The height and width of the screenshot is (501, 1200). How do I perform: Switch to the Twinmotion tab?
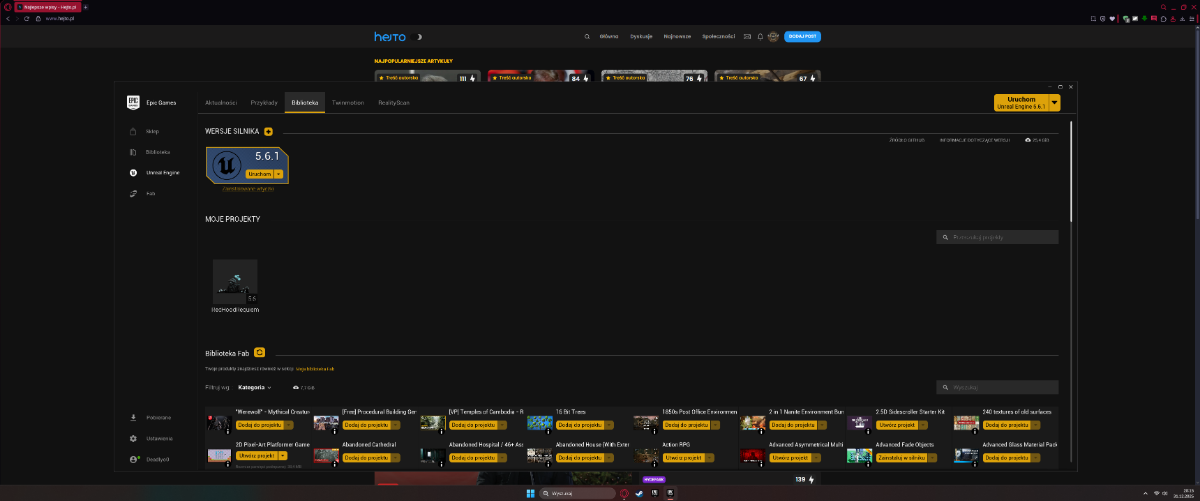[x=348, y=103]
